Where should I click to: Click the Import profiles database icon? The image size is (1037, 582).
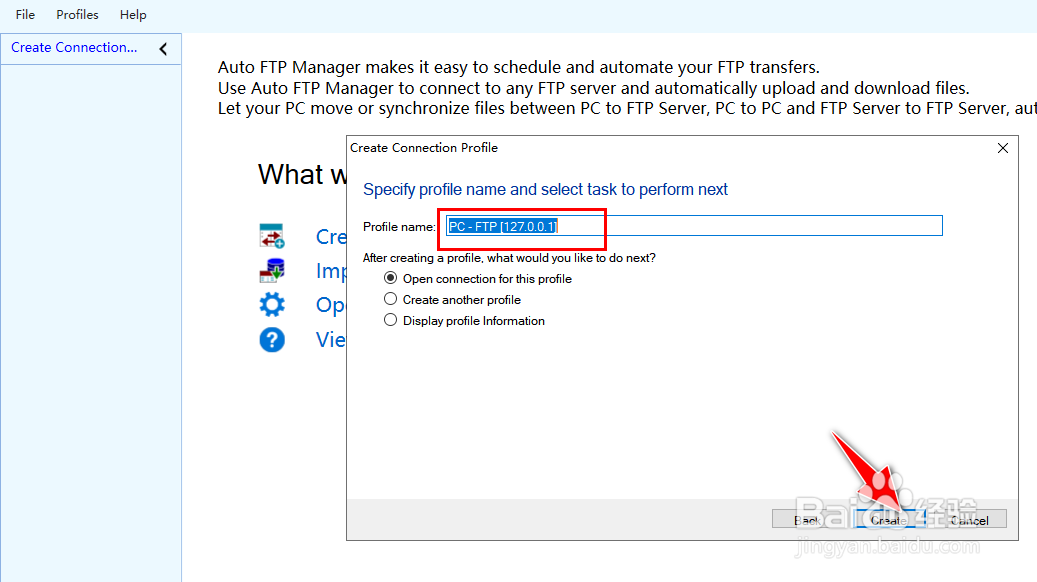272,270
